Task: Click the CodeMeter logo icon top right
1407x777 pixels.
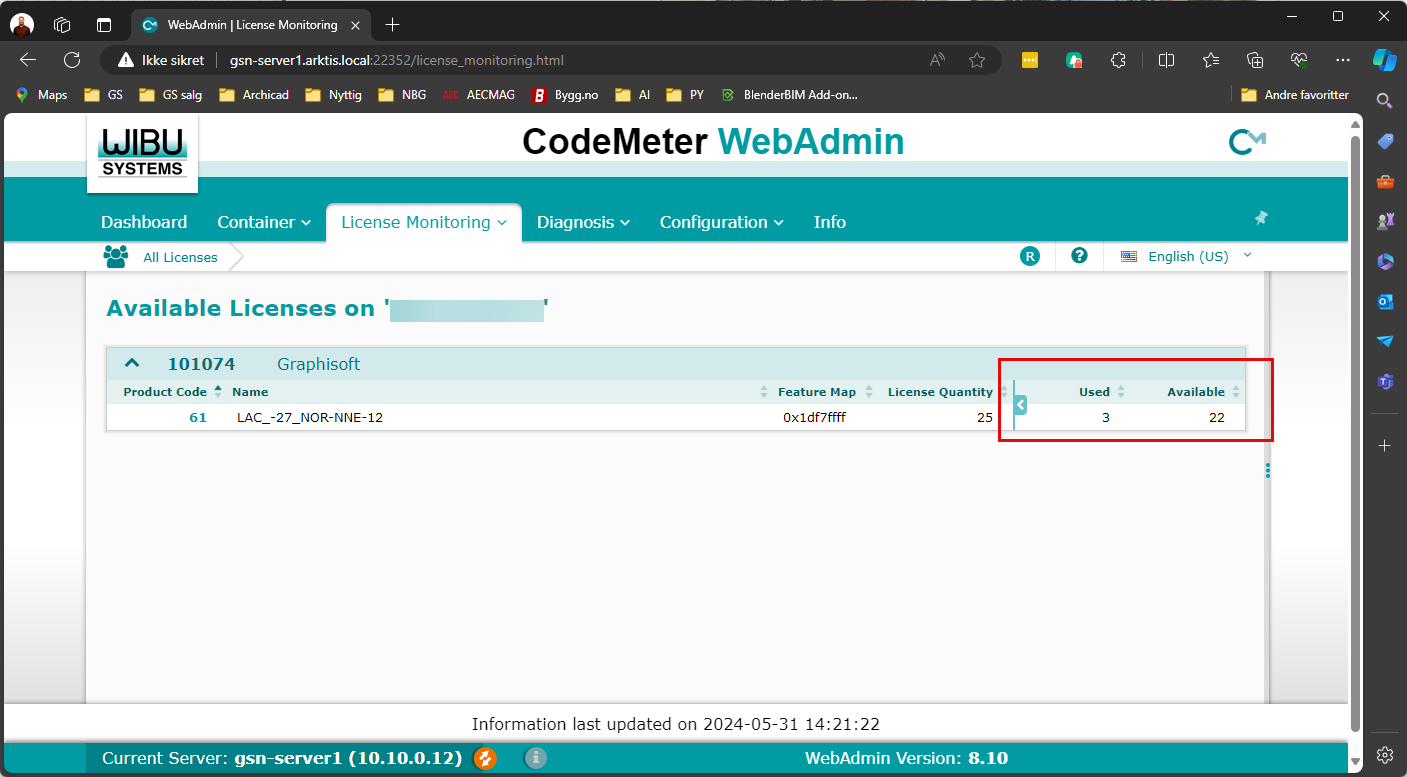Action: (1246, 143)
